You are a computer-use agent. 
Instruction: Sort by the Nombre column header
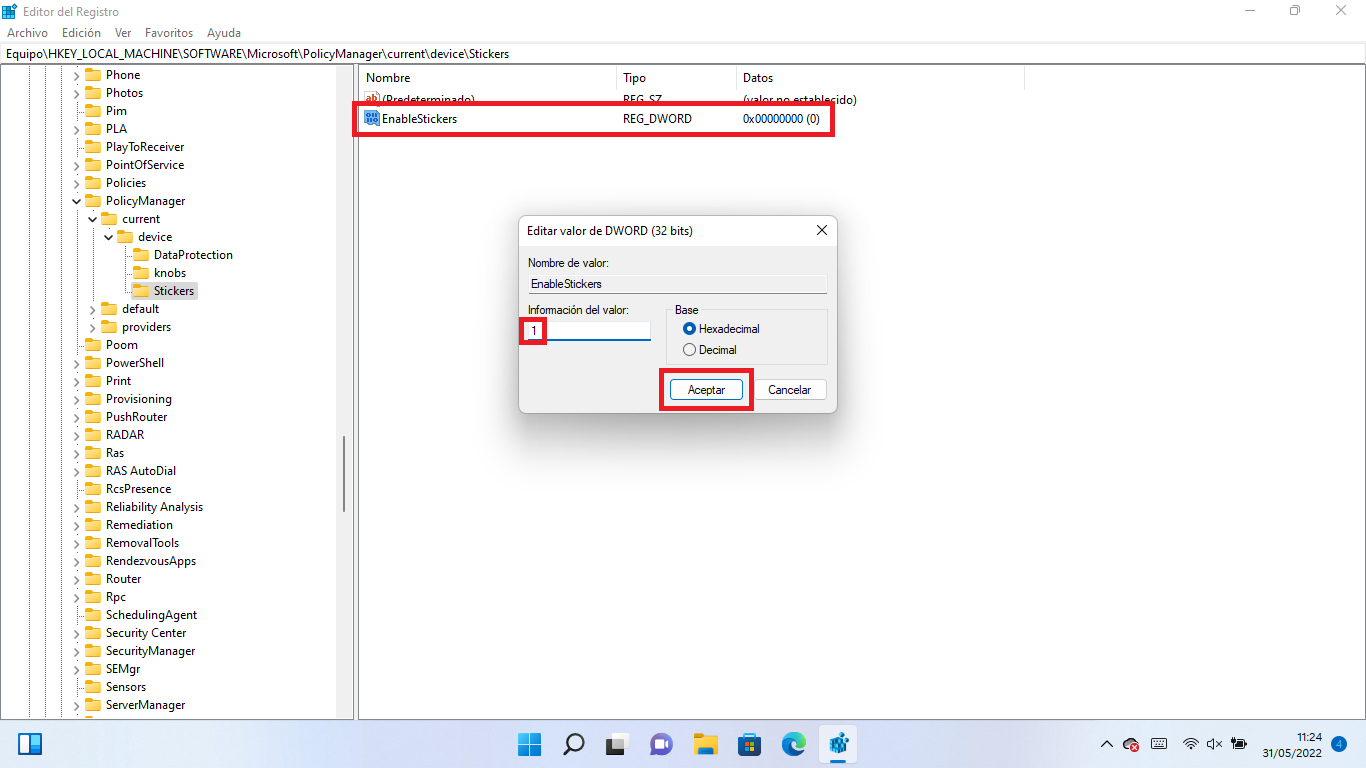click(x=487, y=78)
